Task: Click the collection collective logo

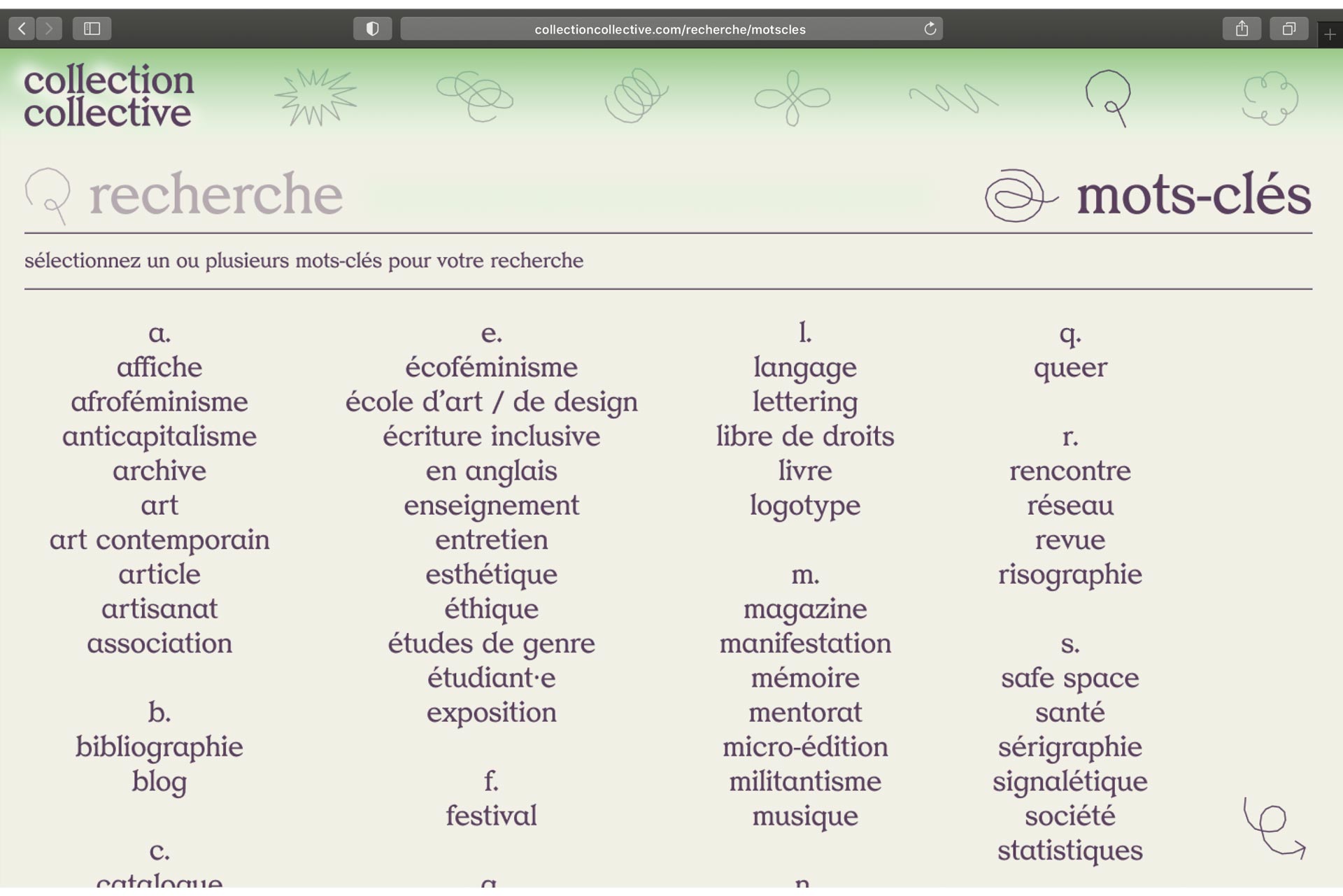Action: (108, 97)
